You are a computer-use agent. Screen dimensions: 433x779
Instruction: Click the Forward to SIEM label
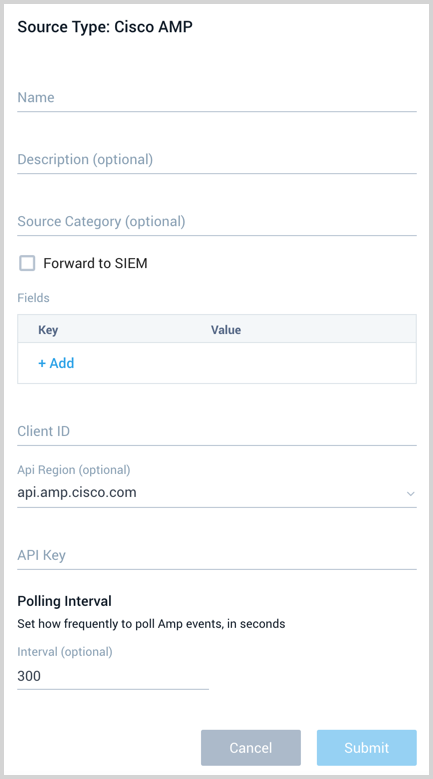pos(95,263)
